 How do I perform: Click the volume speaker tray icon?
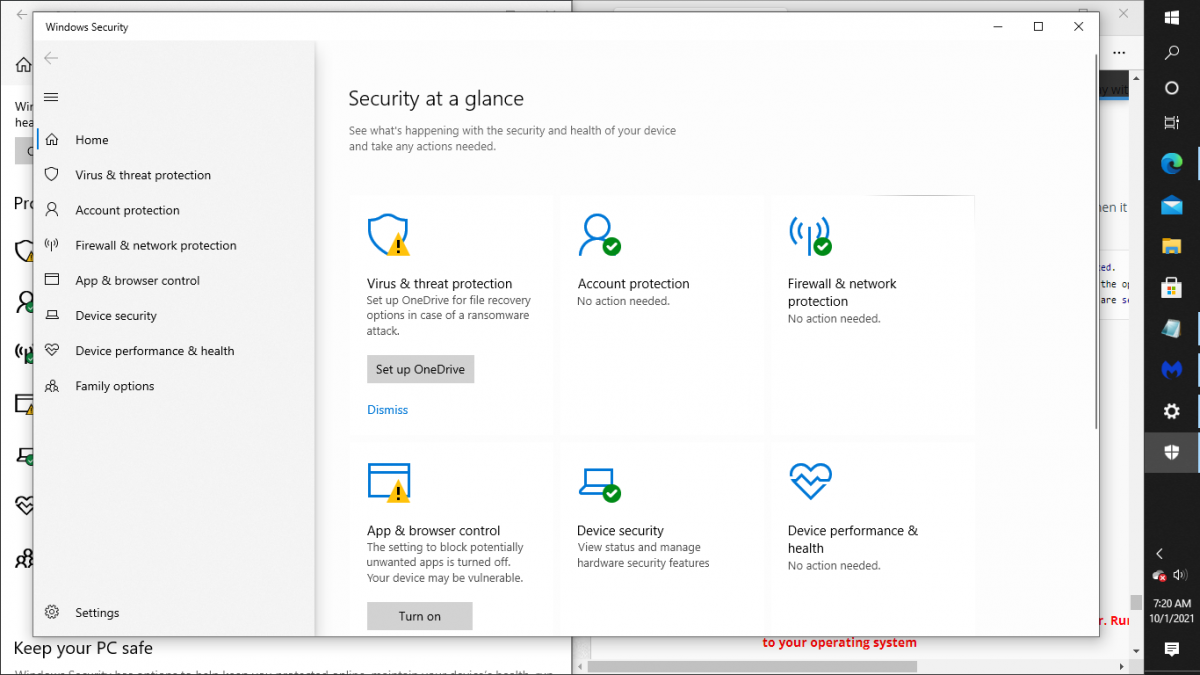(x=1180, y=575)
